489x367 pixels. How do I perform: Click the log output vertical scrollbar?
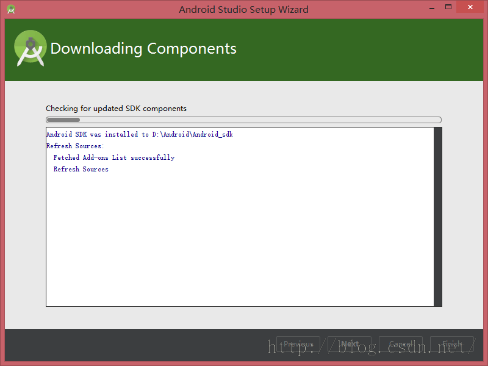(x=438, y=217)
